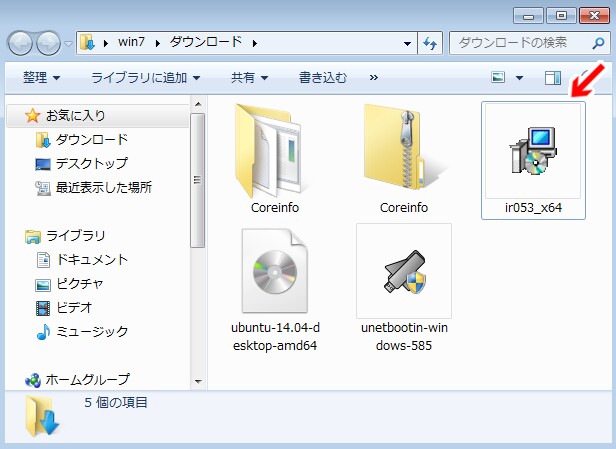Image resolution: width=616 pixels, height=449 pixels.
Task: Click the ホームグループ spheres icon
Action: coord(33,380)
